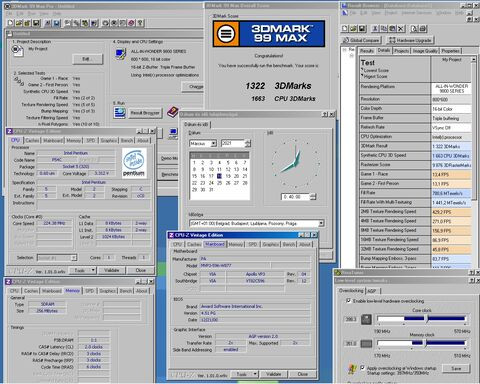
Task: Click the Cut icon in Result Browser toolbar
Action: 375,29
